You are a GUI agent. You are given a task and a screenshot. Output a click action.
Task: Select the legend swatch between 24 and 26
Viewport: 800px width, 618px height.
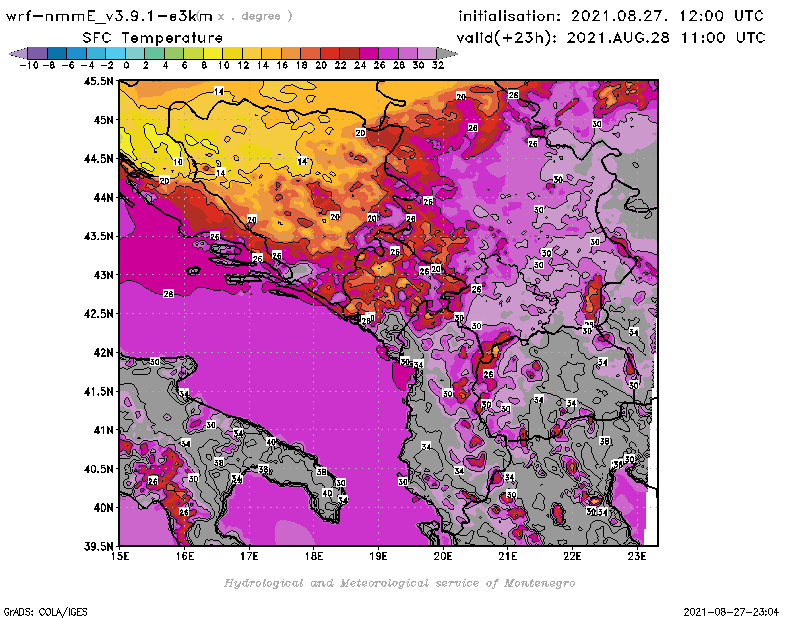click(368, 53)
